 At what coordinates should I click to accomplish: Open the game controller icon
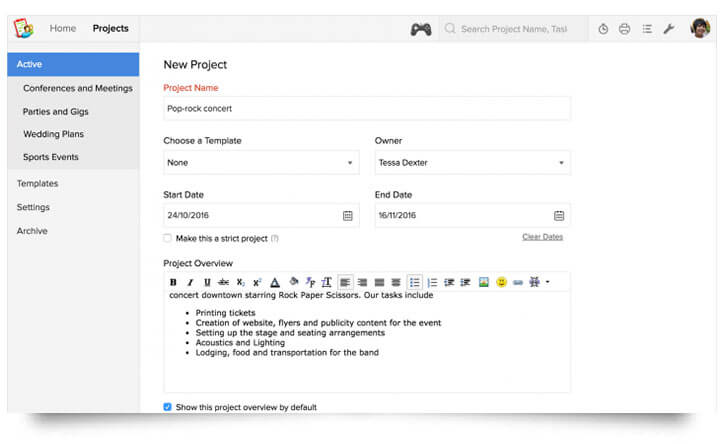click(421, 29)
